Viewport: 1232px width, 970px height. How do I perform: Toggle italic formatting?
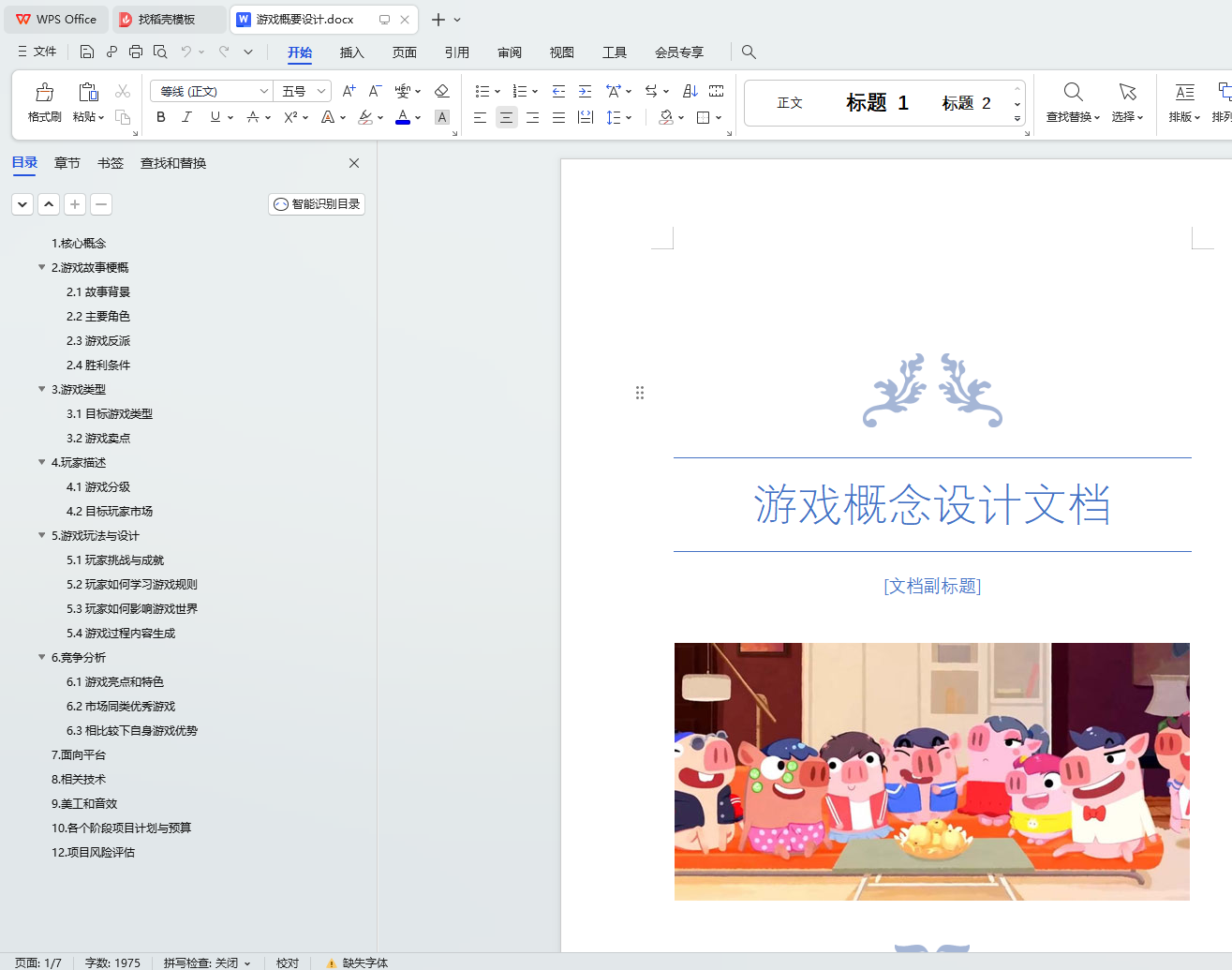pos(187,117)
